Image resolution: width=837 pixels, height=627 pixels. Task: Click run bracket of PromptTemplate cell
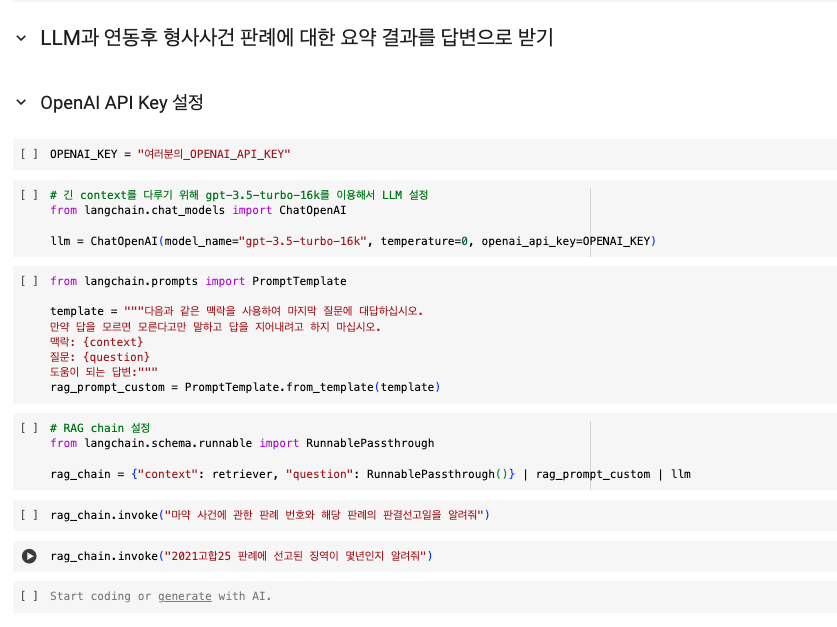click(29, 281)
